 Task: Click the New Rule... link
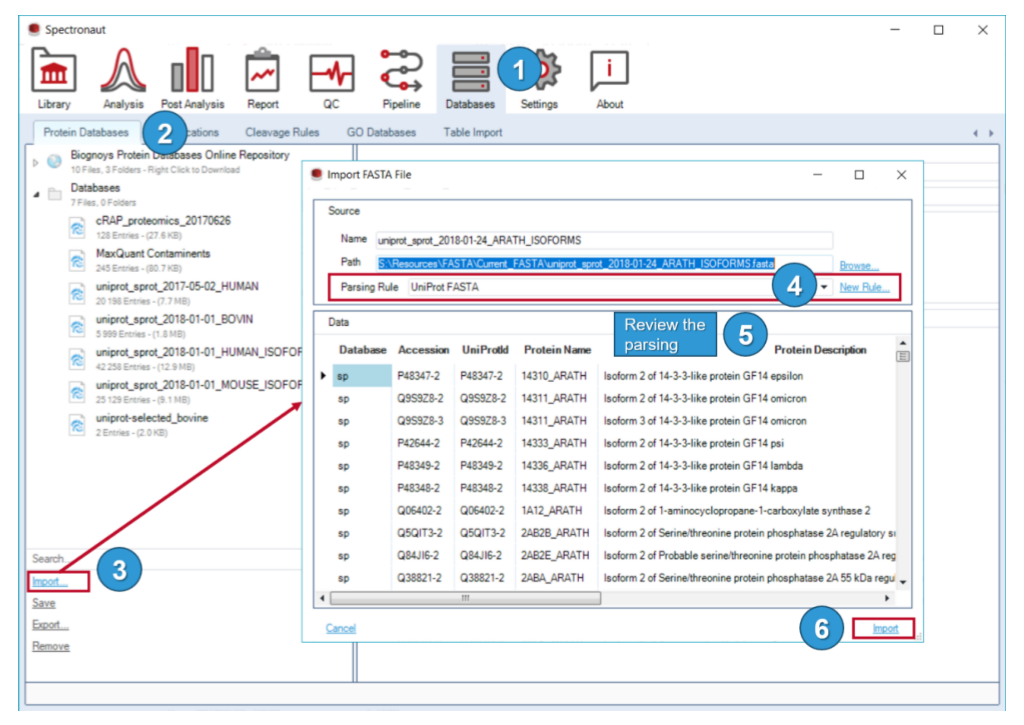pyautogui.click(x=864, y=287)
